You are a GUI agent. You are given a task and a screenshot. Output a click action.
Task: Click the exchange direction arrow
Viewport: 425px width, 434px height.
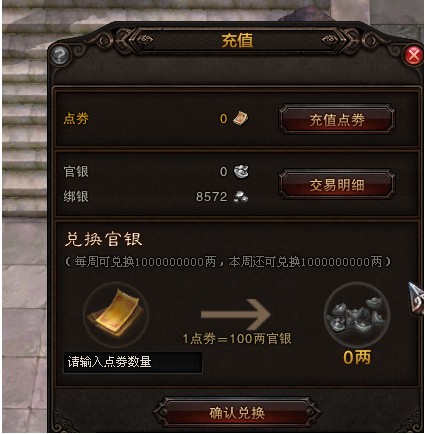pos(236,314)
